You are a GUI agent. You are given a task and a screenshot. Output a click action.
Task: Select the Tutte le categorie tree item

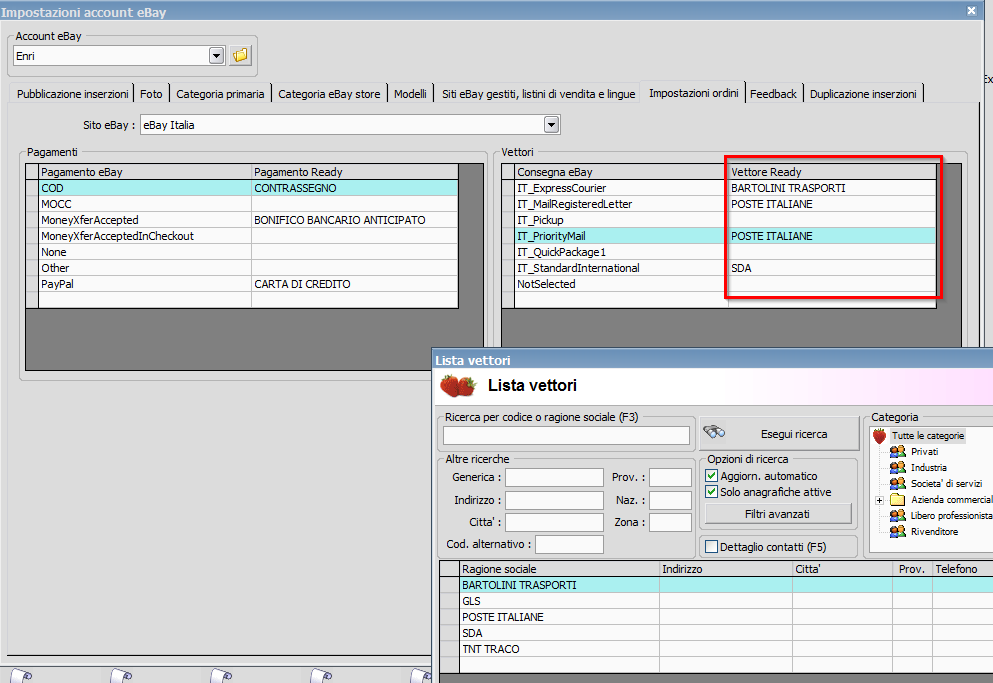coord(928,436)
